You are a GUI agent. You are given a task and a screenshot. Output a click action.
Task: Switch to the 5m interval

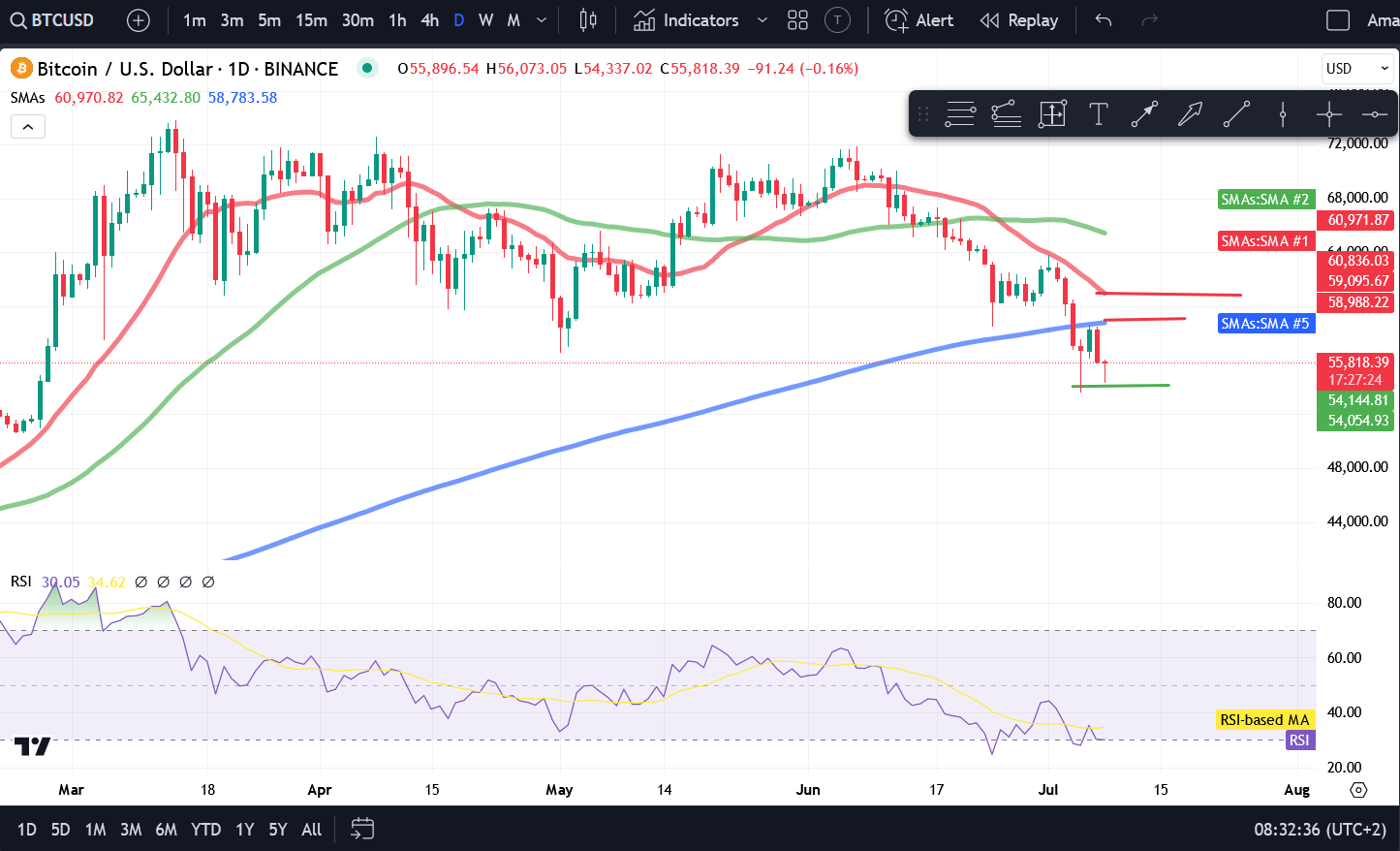click(x=269, y=20)
